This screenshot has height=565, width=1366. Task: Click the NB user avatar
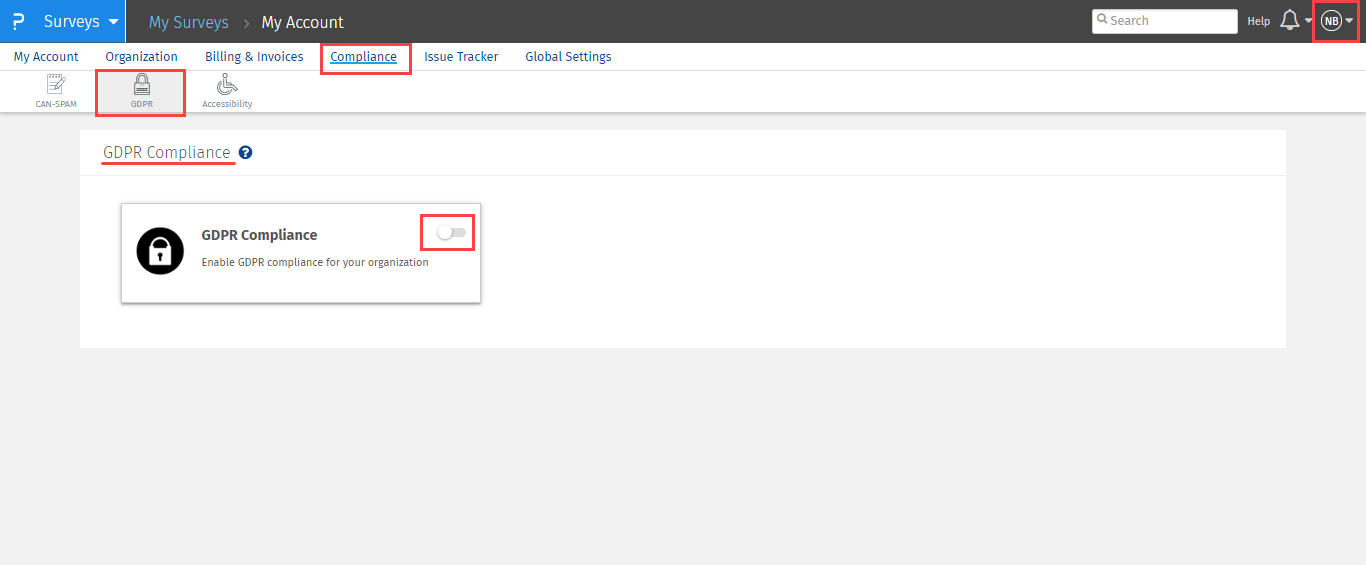pos(1330,21)
